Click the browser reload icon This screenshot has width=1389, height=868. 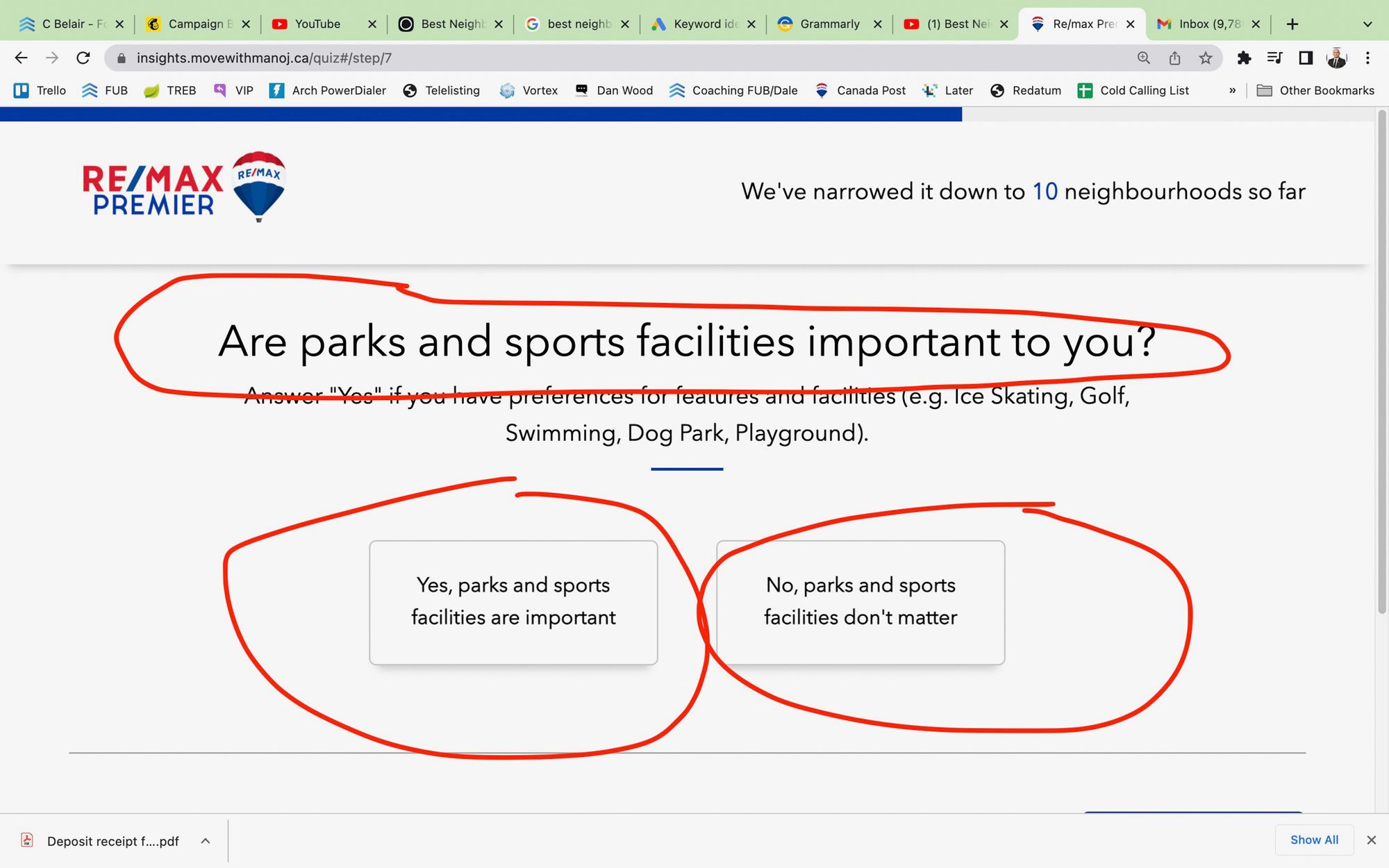(83, 58)
